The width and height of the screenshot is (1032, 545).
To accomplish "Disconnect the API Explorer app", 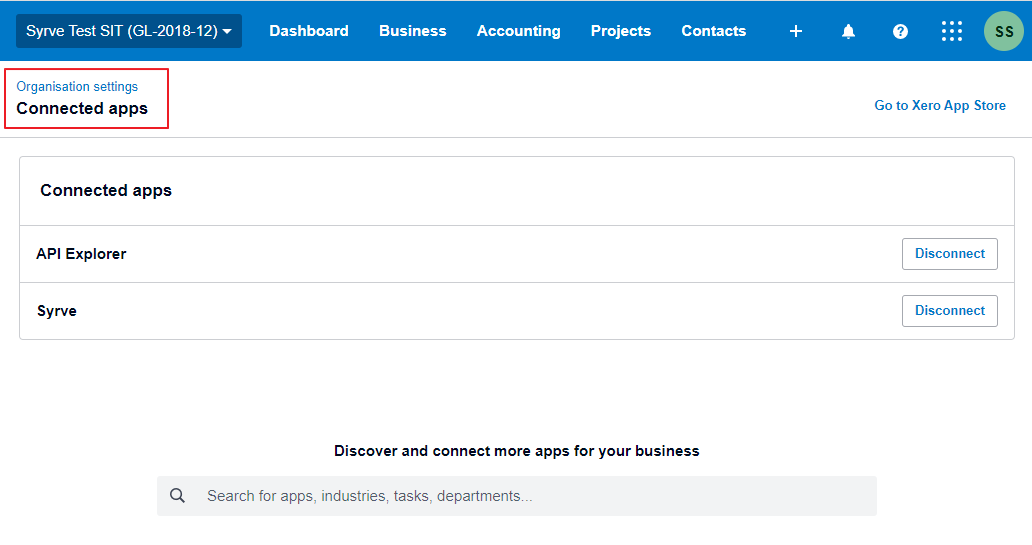I will (x=949, y=254).
